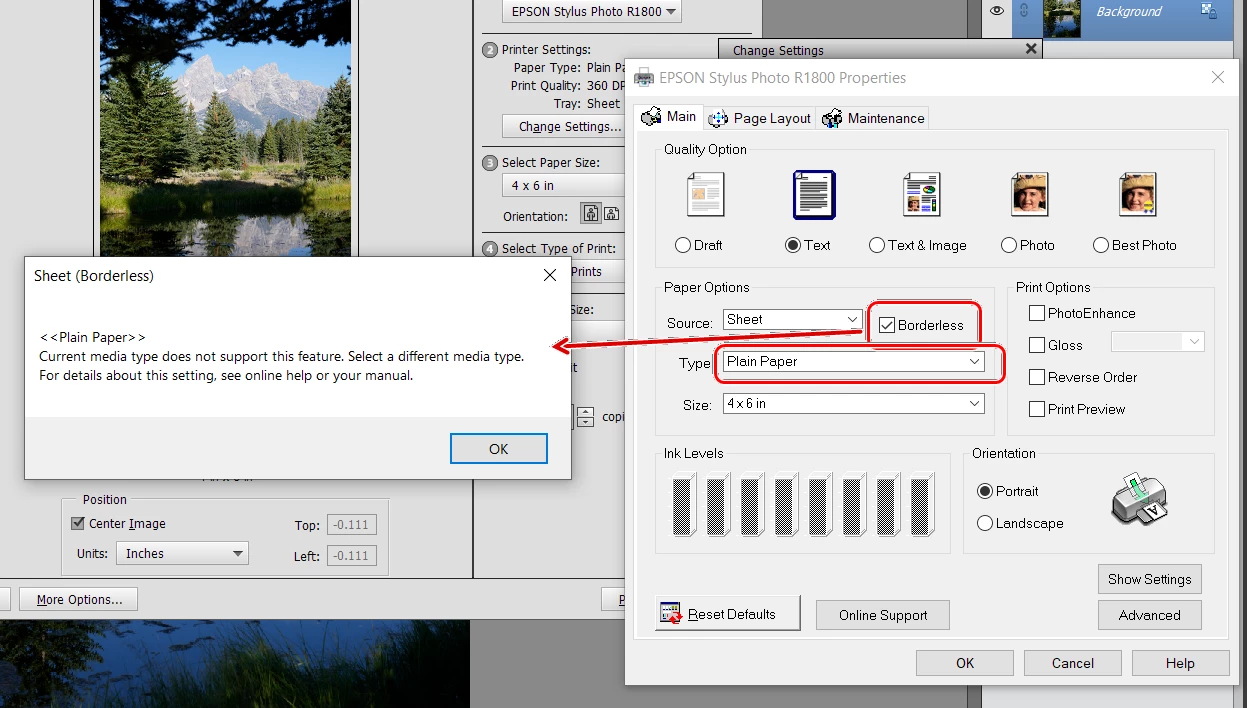1247x708 pixels.
Task: Select the Best Photo radio button
Action: (1101, 245)
